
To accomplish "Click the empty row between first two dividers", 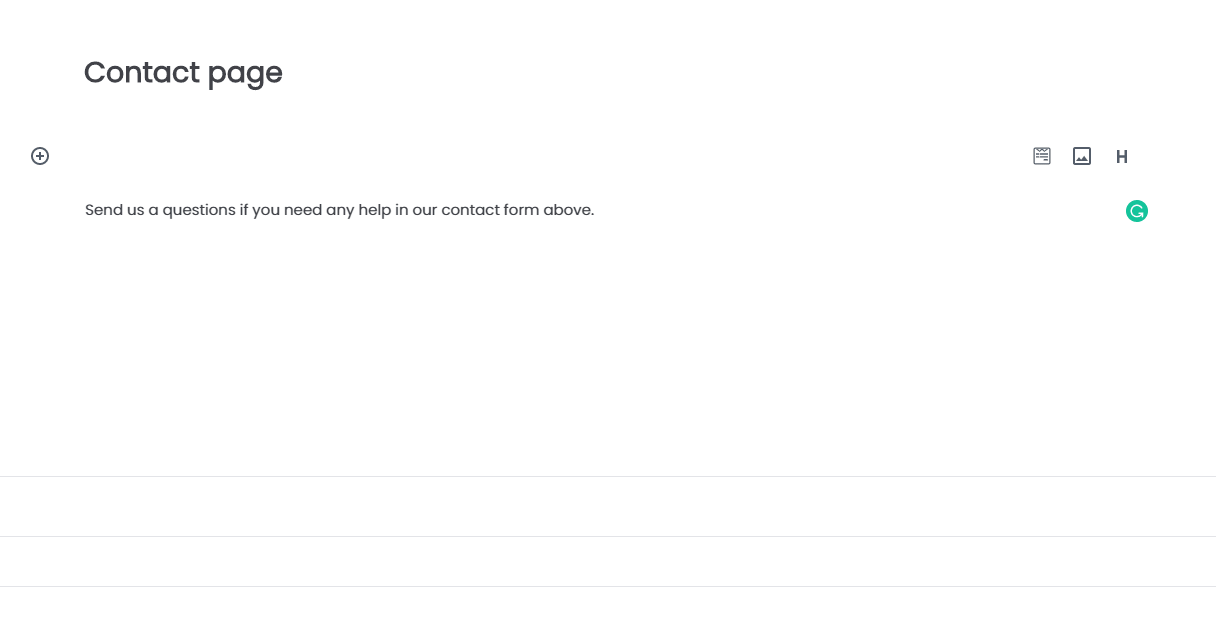I will click(x=608, y=506).
